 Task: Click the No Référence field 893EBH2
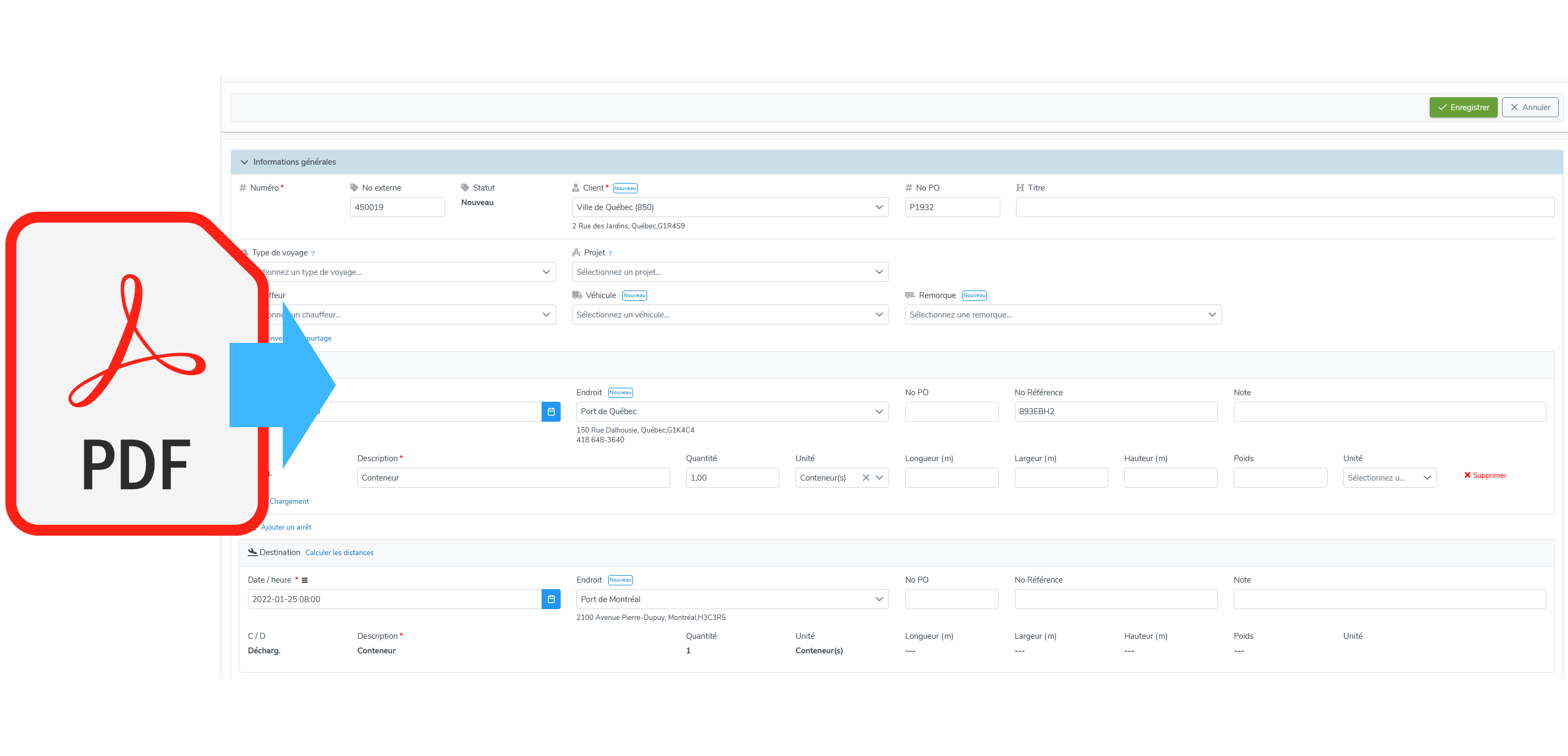click(1116, 411)
